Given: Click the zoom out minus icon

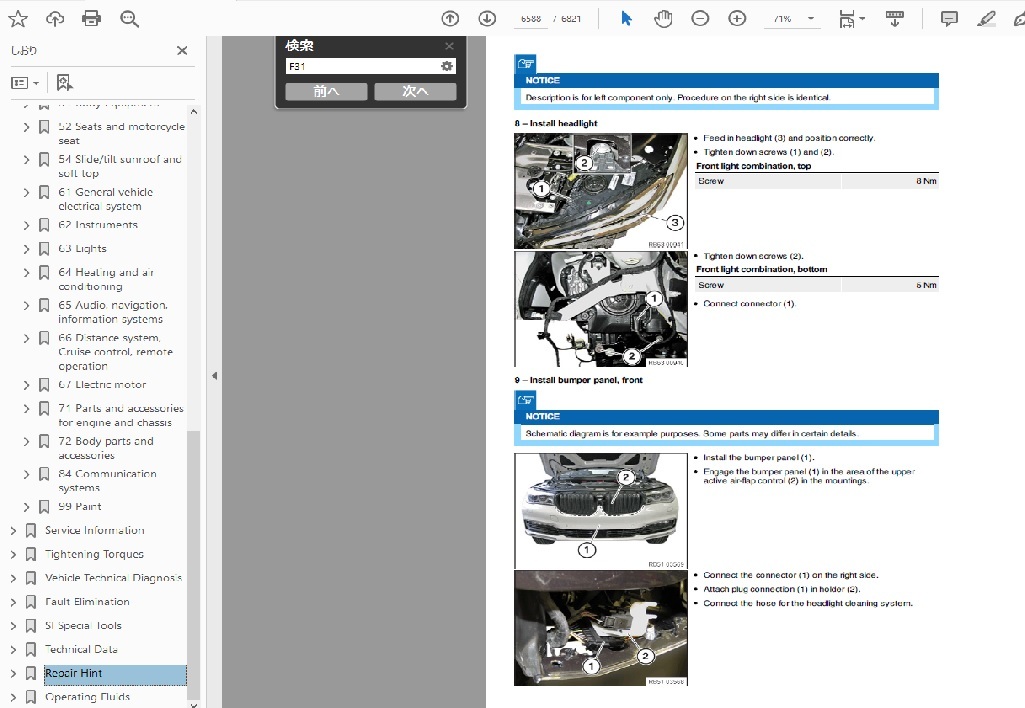Looking at the screenshot, I should [x=700, y=18].
